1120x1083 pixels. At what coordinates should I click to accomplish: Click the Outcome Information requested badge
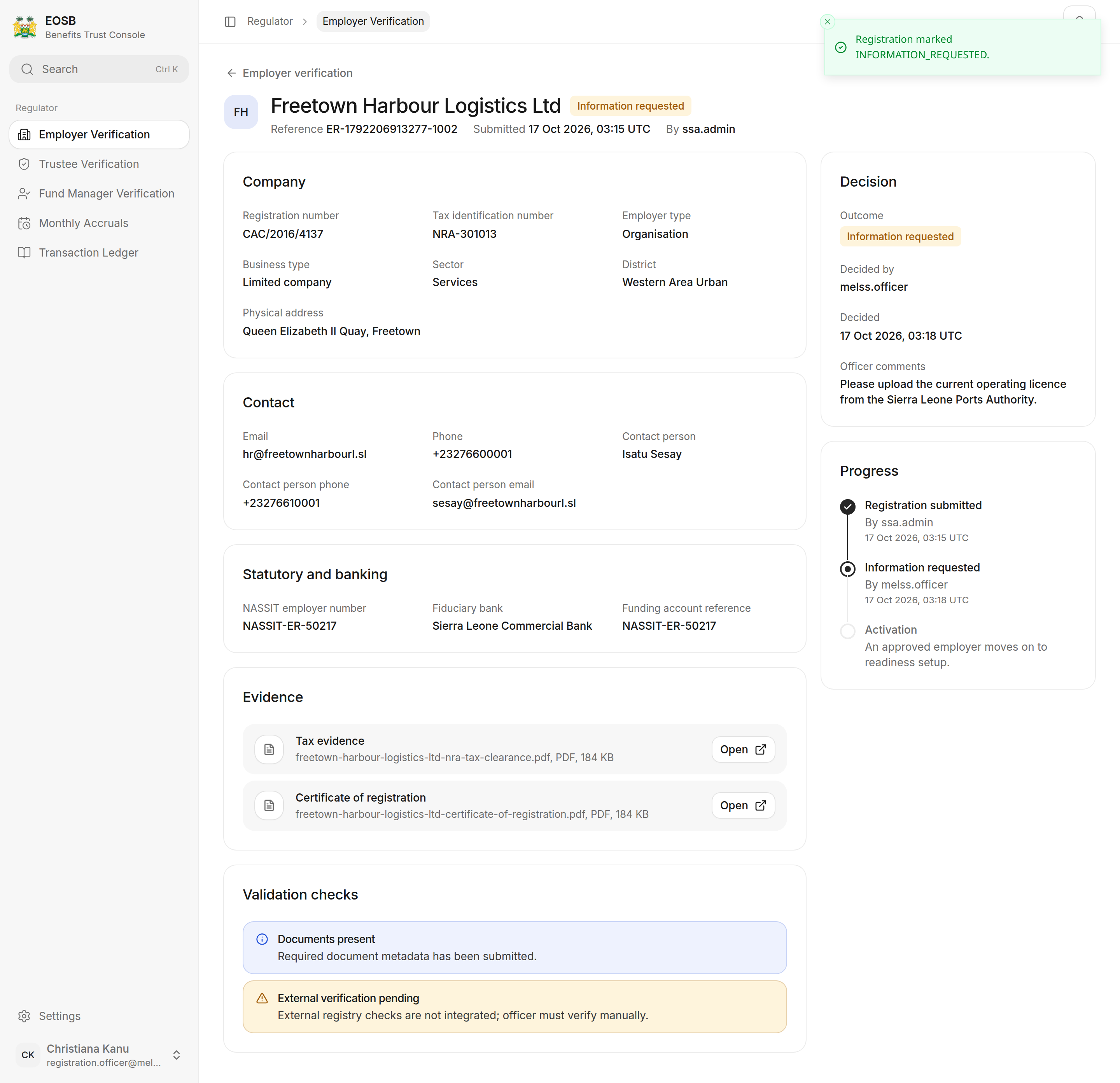point(900,236)
